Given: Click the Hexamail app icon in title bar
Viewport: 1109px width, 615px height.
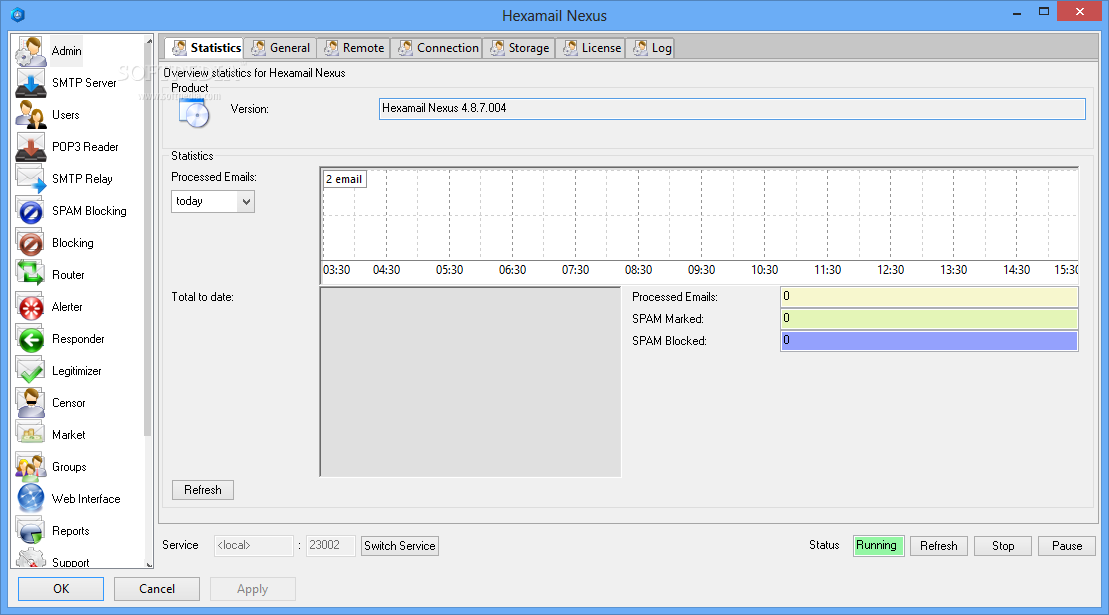Looking at the screenshot, I should pyautogui.click(x=18, y=14).
